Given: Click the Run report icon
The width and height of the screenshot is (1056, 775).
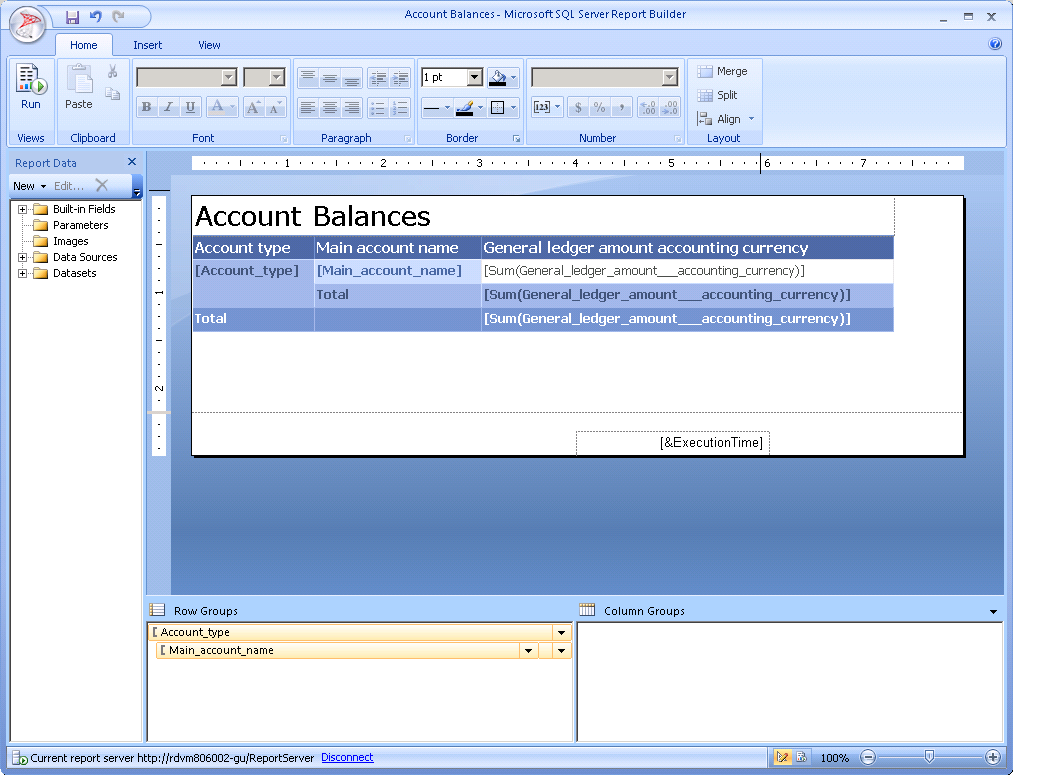Looking at the screenshot, I should pyautogui.click(x=31, y=85).
